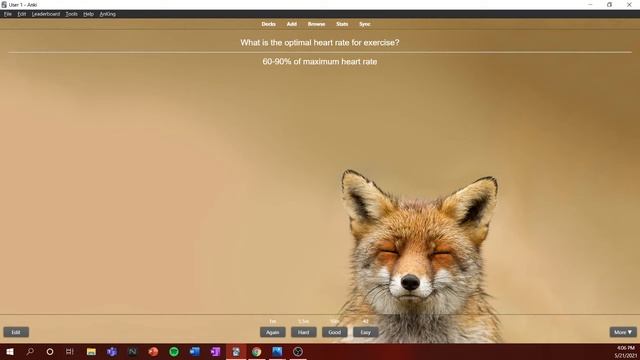The width and height of the screenshot is (640, 360).
Task: Open the Edit menu
Action: tap(22, 14)
